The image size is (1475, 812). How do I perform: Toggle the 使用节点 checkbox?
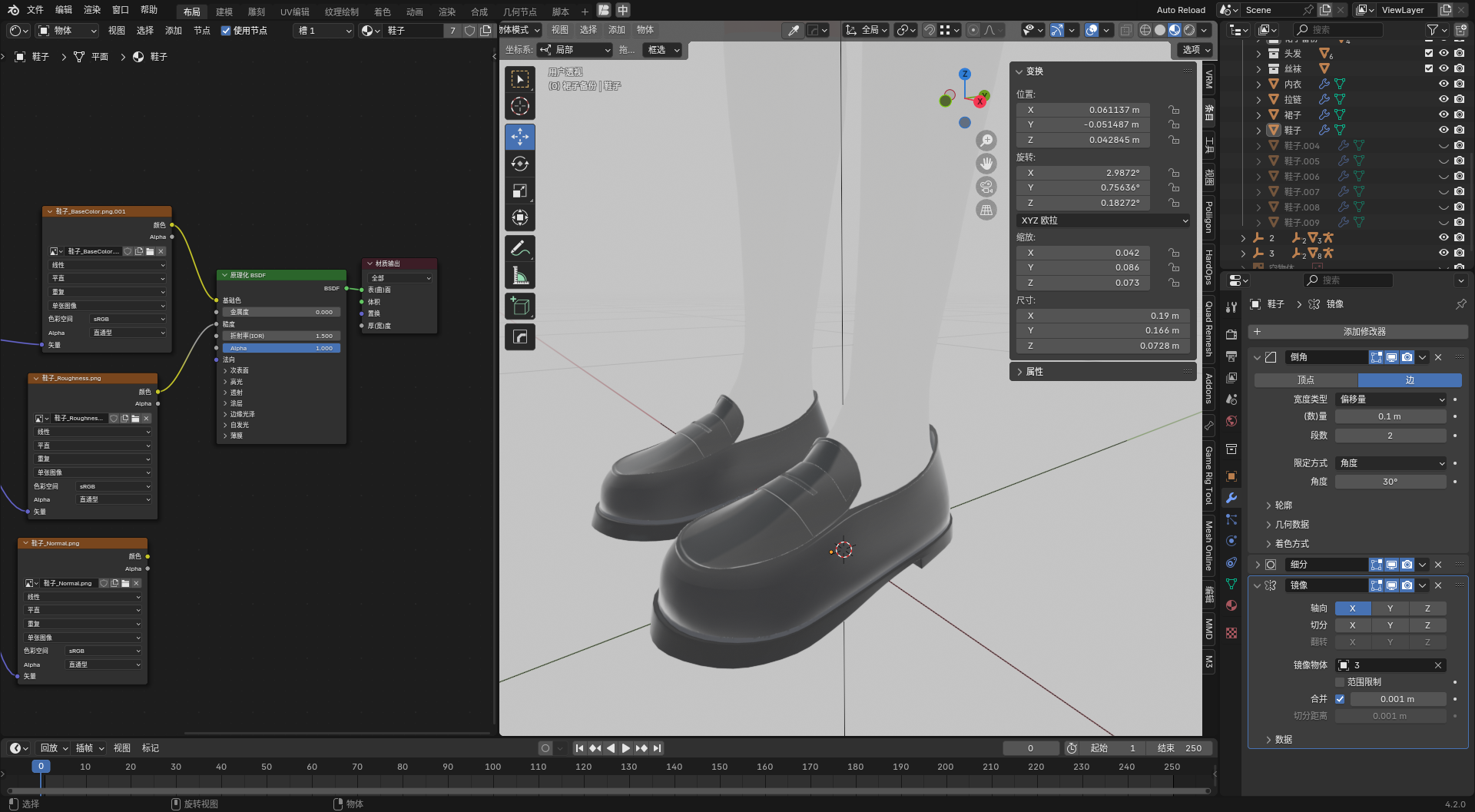coord(226,31)
